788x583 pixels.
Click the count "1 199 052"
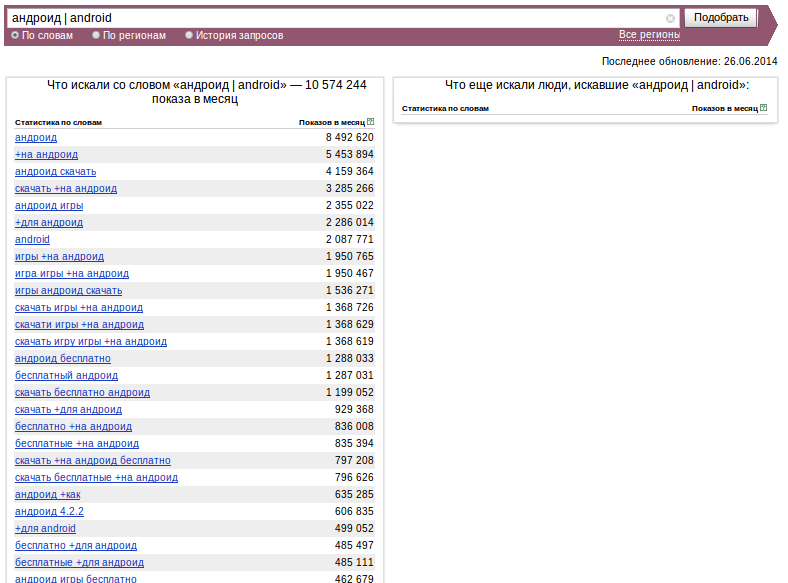pos(349,393)
